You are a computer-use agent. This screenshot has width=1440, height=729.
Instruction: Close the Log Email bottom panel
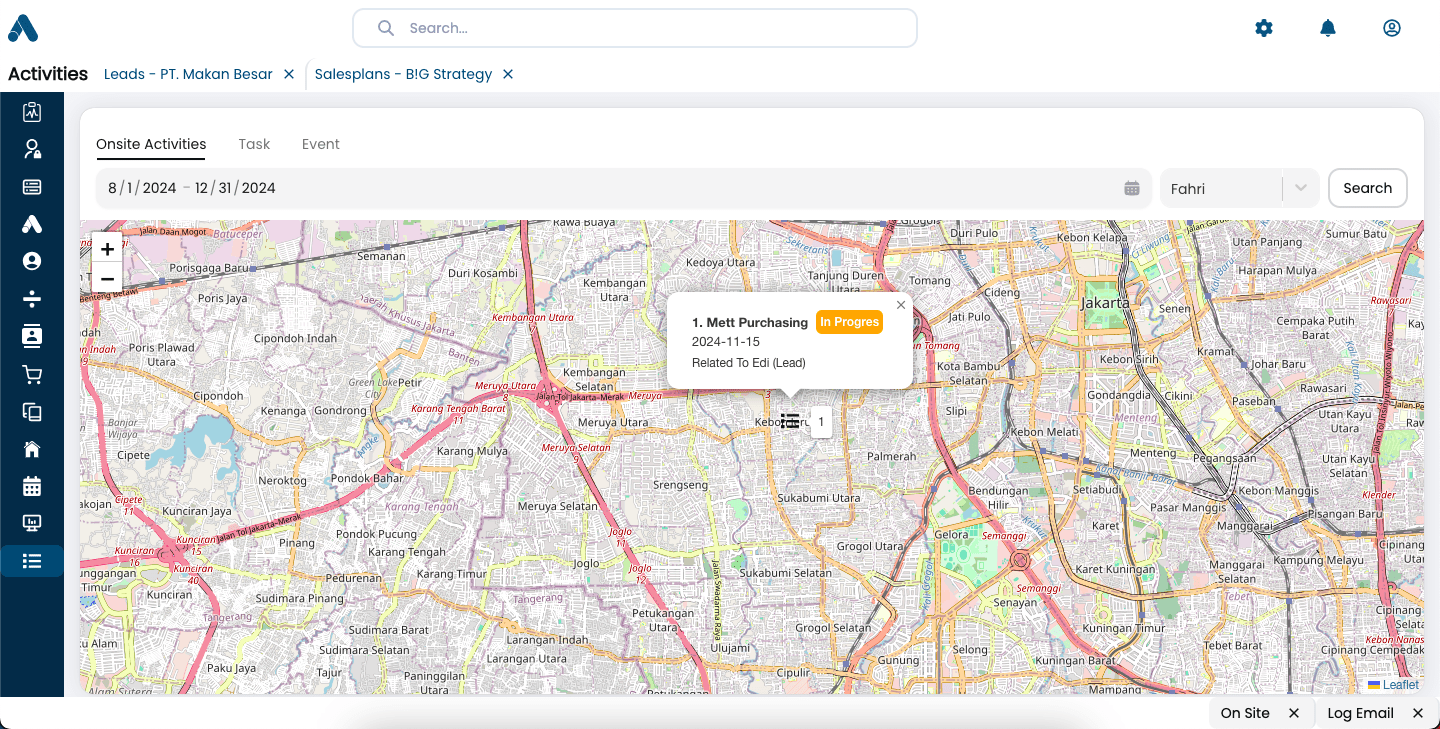click(x=1418, y=713)
